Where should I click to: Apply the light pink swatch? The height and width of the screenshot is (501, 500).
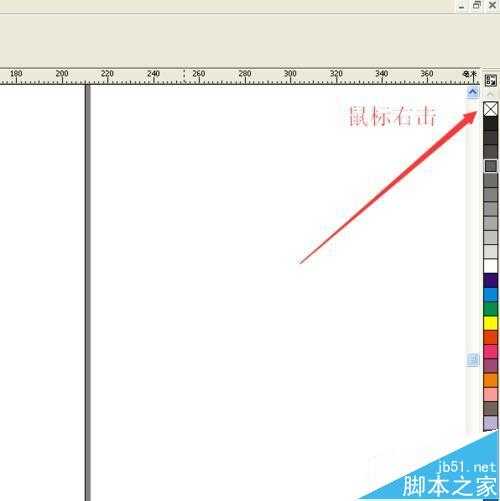(x=490, y=394)
